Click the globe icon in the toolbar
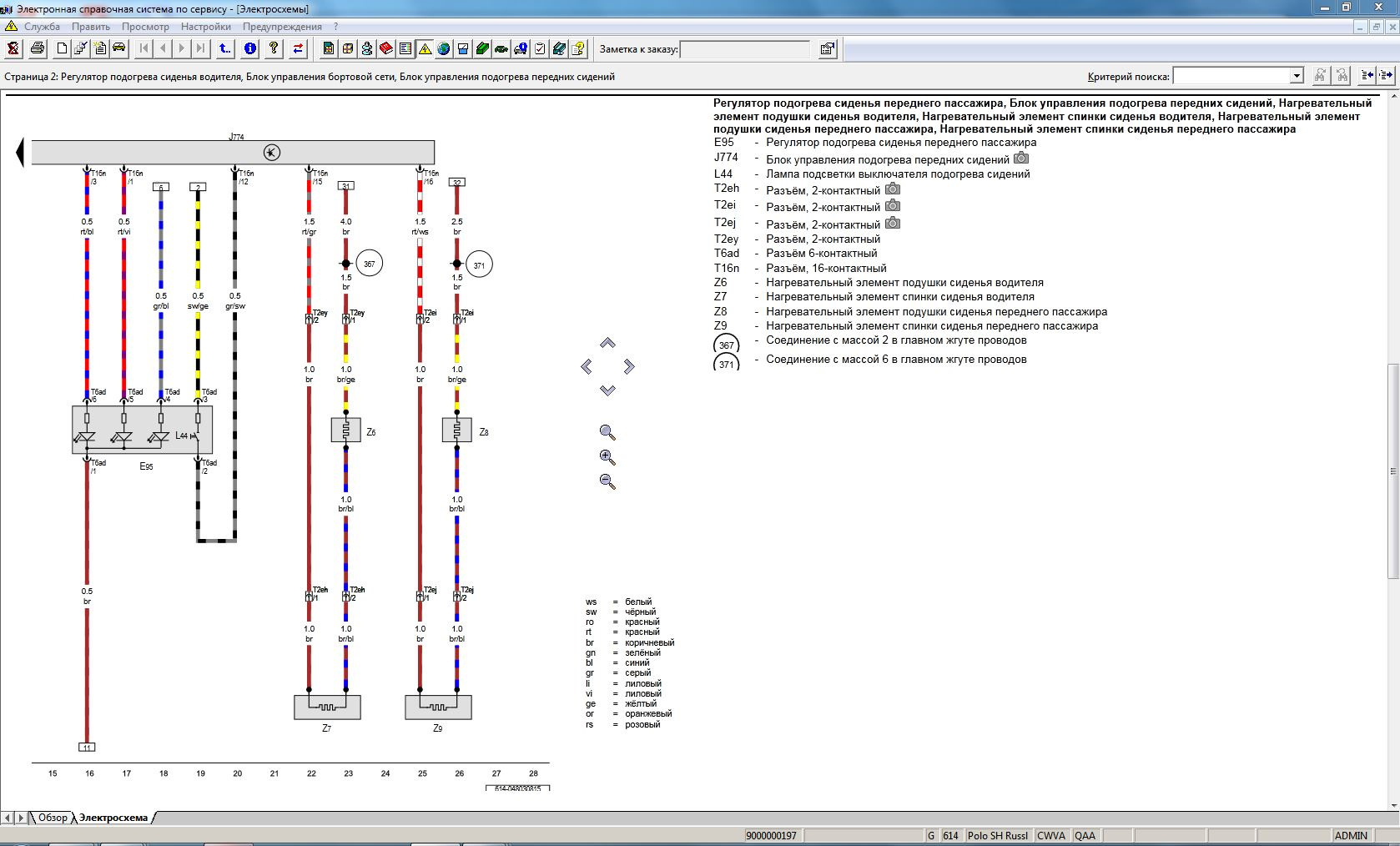This screenshot has height=846, width=1400. tap(443, 48)
